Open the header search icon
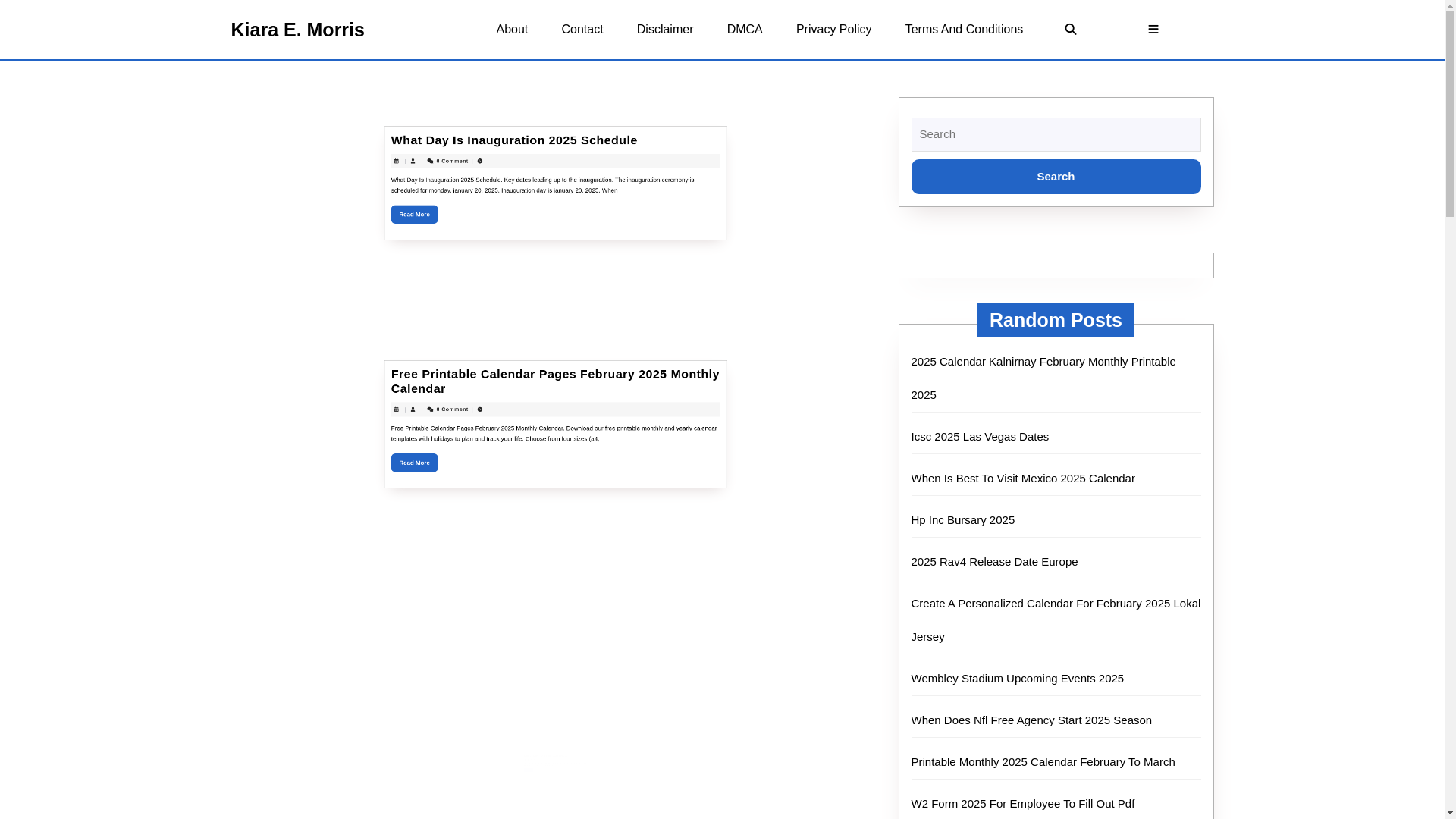This screenshot has height=819, width=1456. point(1070,30)
